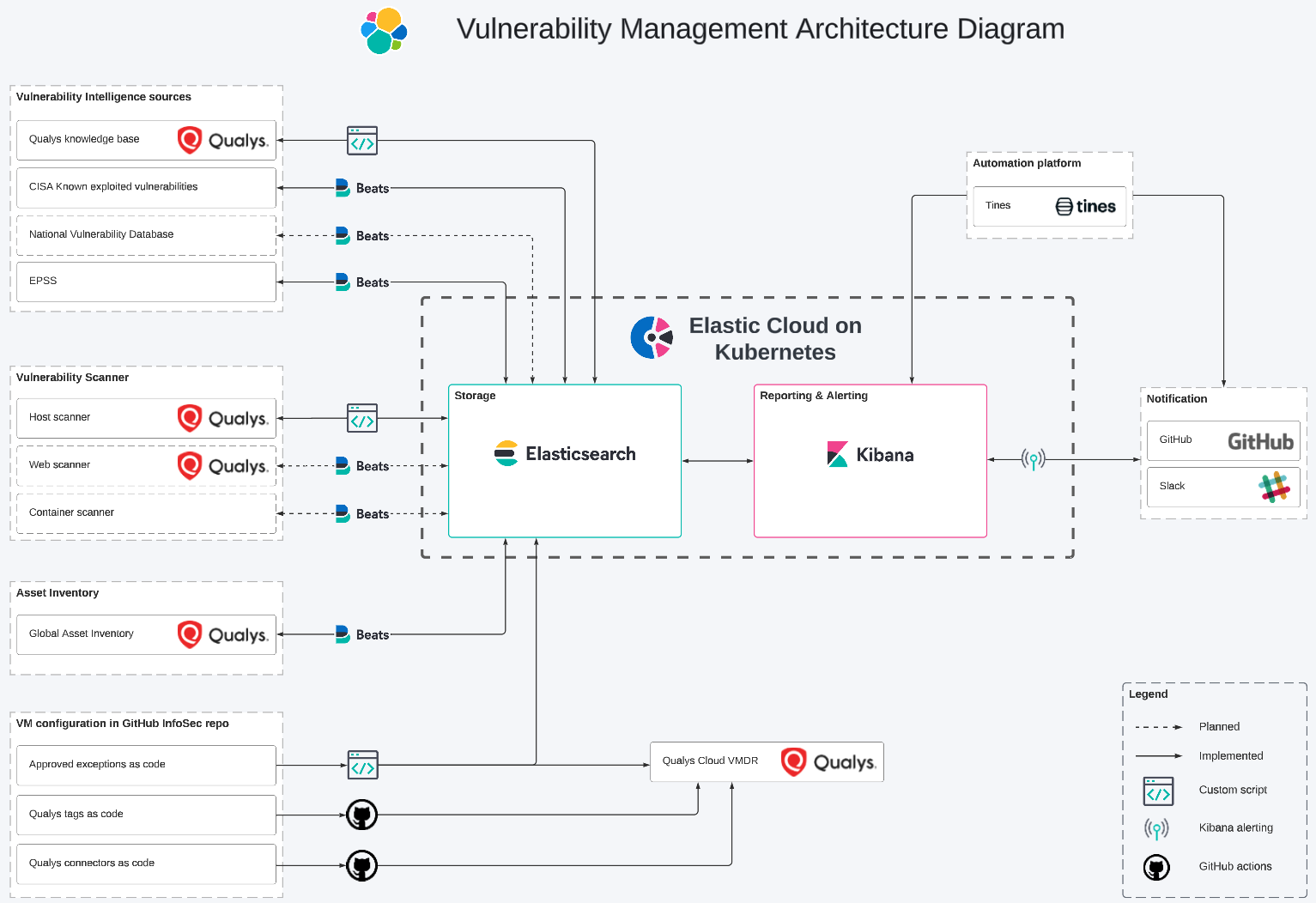Click the Qualys logo in Global Asset Inventory box
This screenshot has width=1316, height=903.
(x=223, y=634)
